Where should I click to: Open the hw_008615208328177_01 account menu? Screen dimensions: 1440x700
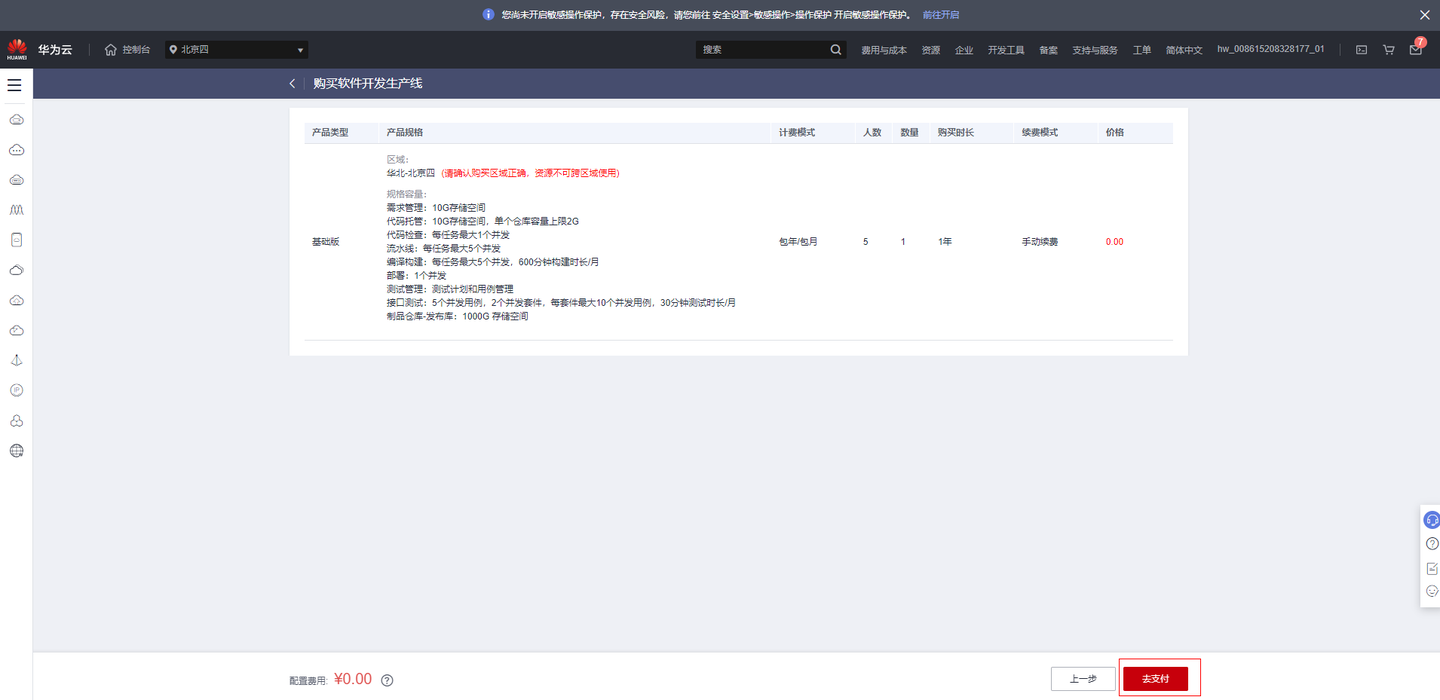pyautogui.click(x=1271, y=49)
